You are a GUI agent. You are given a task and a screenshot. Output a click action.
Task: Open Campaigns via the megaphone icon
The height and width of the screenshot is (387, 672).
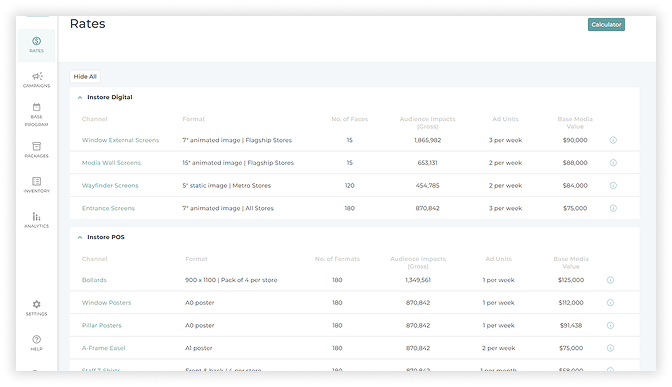[37, 76]
